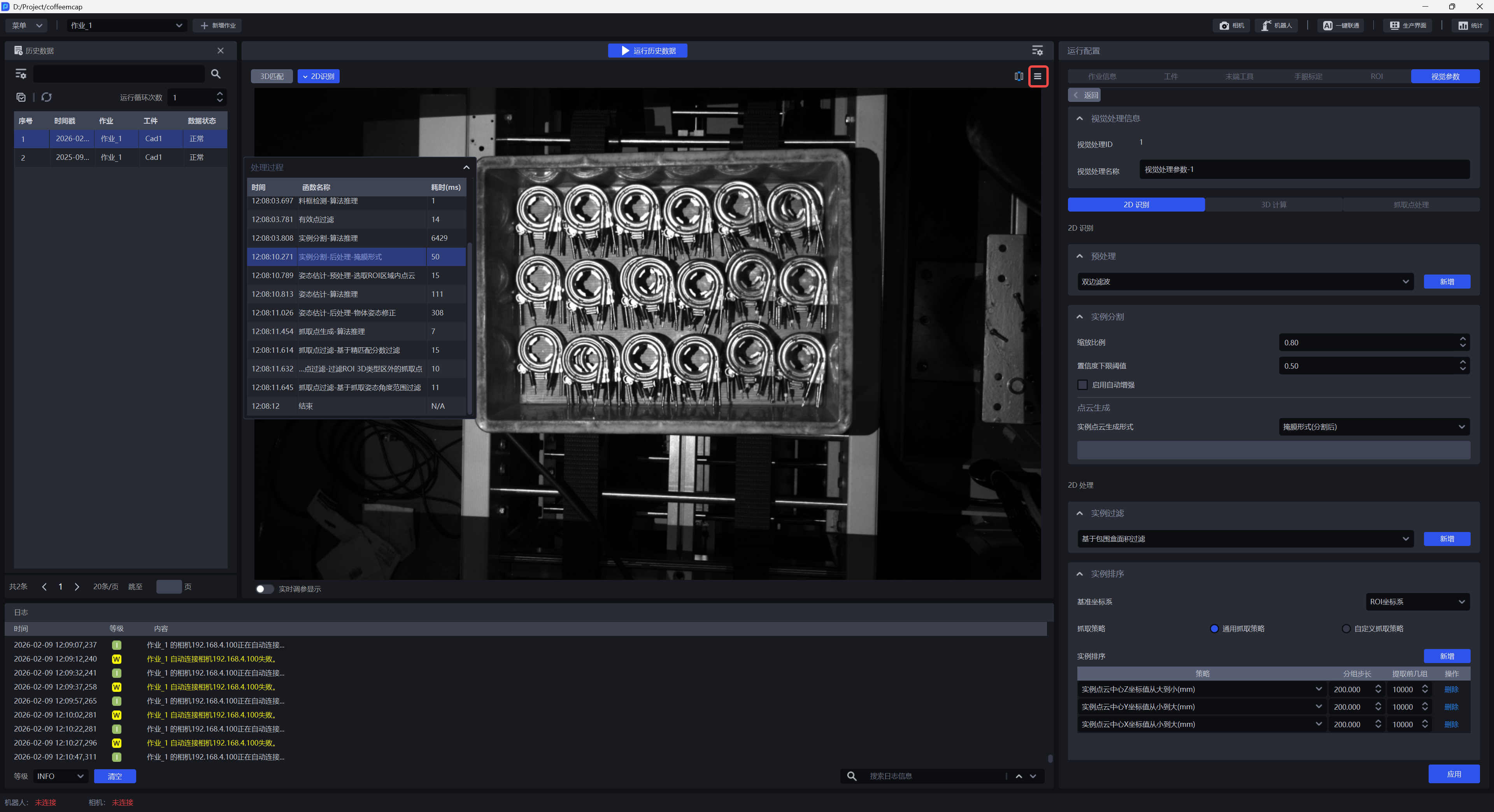This screenshot has height=812, width=1494.
Task: Enable the 启用自动增强 checkbox
Action: (x=1082, y=385)
